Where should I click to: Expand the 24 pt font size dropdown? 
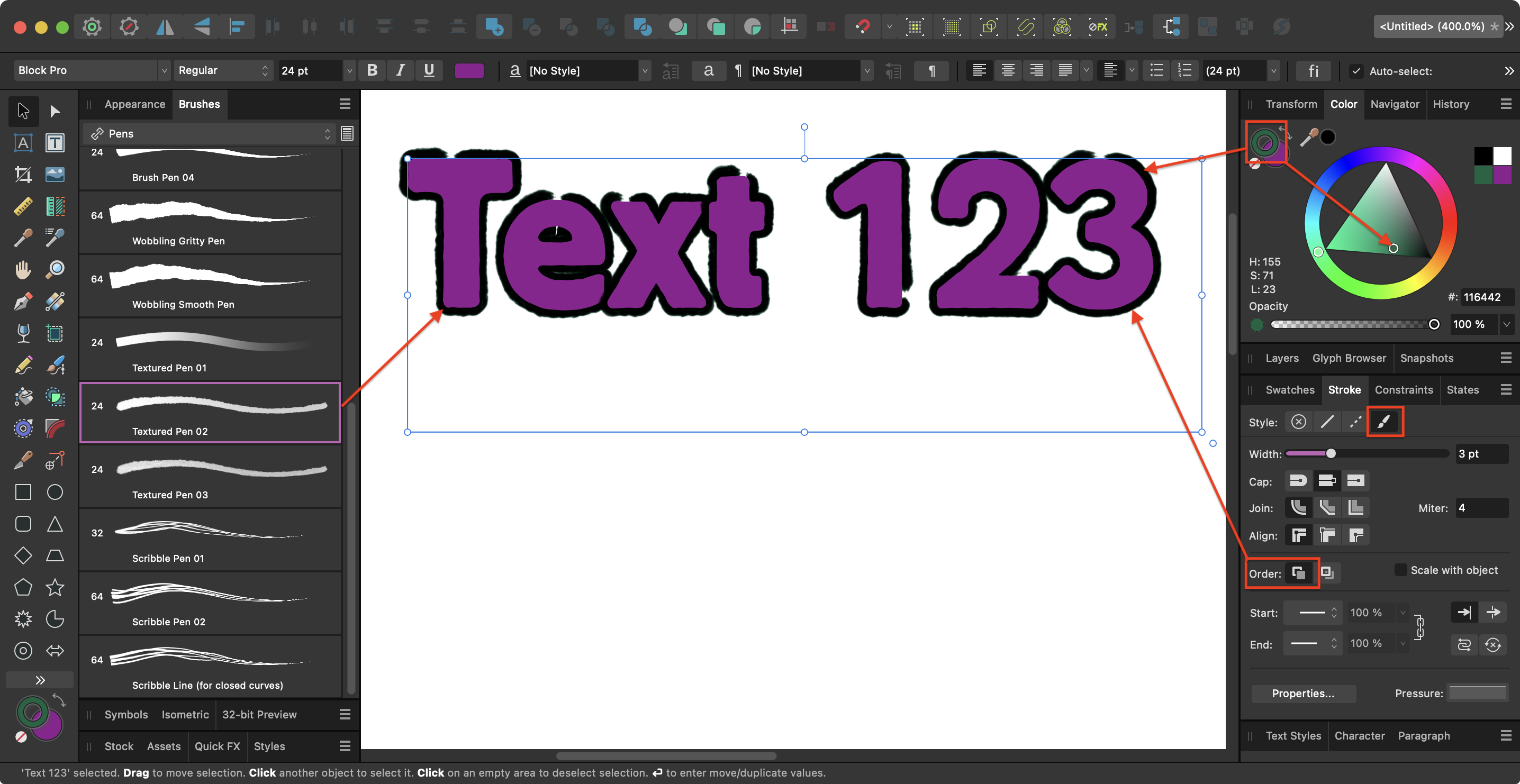click(x=348, y=70)
